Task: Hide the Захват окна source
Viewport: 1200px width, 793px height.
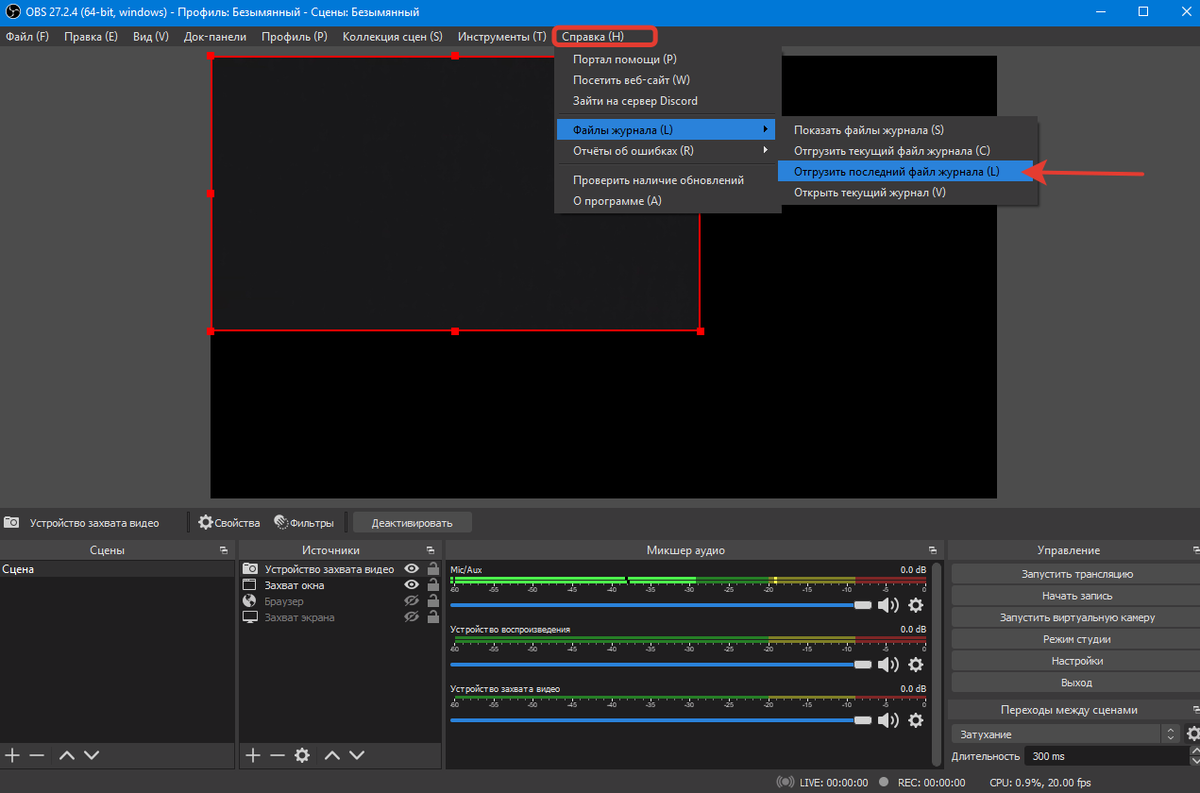Action: point(411,585)
